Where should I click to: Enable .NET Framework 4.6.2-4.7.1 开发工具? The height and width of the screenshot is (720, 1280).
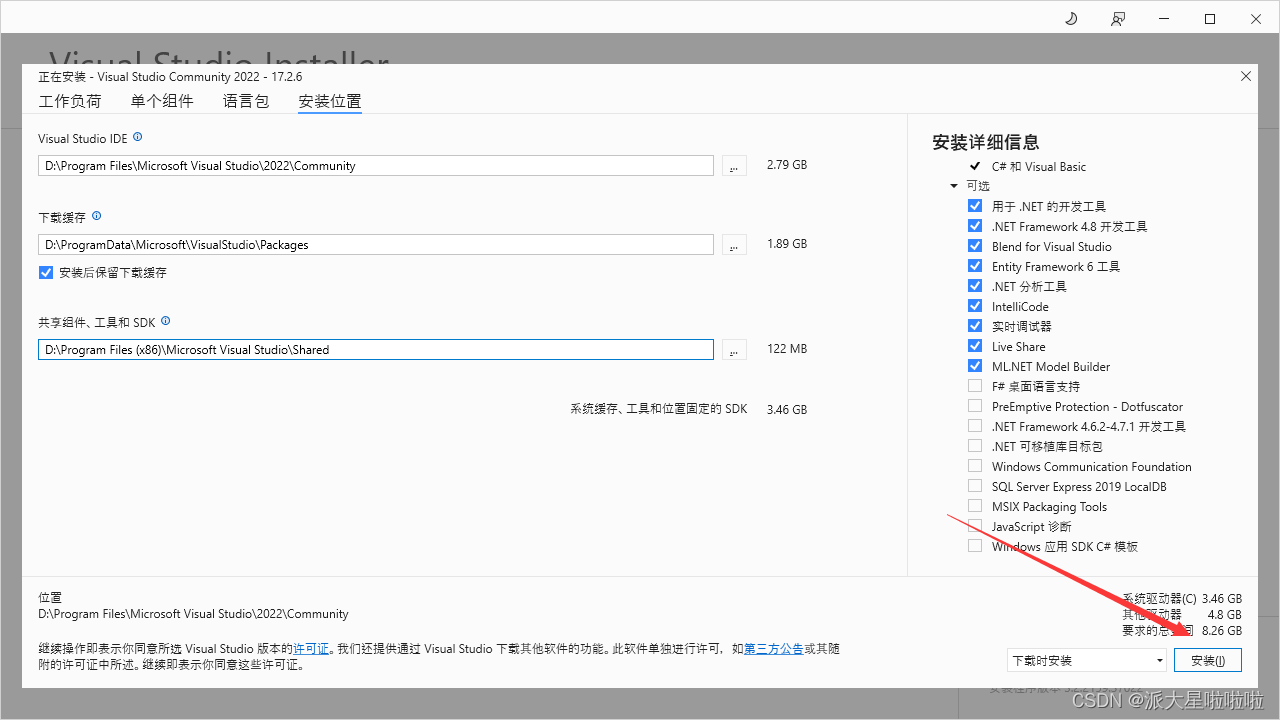975,426
